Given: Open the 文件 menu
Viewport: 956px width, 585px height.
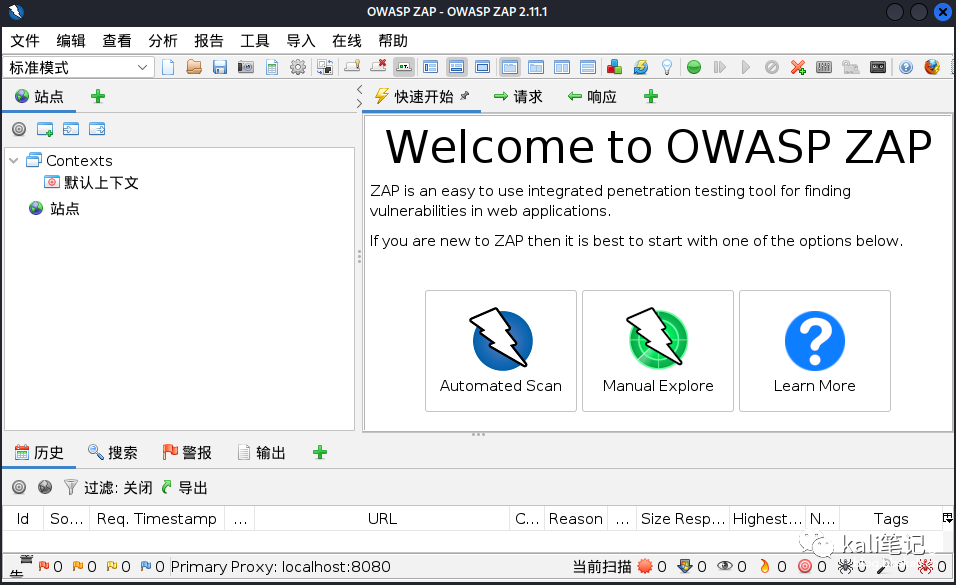Looking at the screenshot, I should point(25,41).
